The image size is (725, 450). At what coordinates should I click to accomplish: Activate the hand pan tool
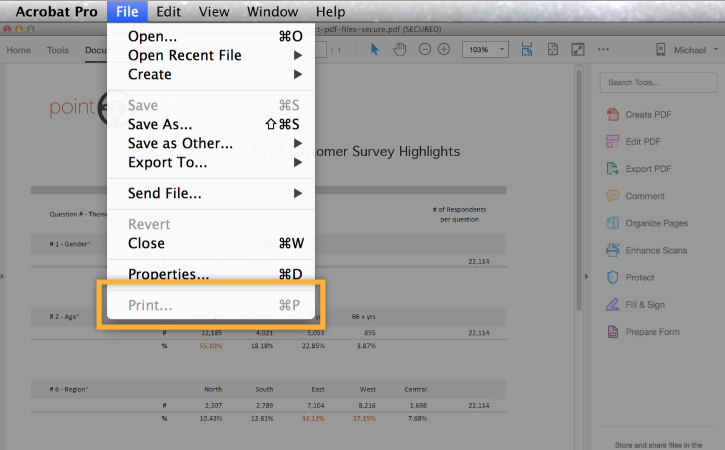tap(399, 49)
